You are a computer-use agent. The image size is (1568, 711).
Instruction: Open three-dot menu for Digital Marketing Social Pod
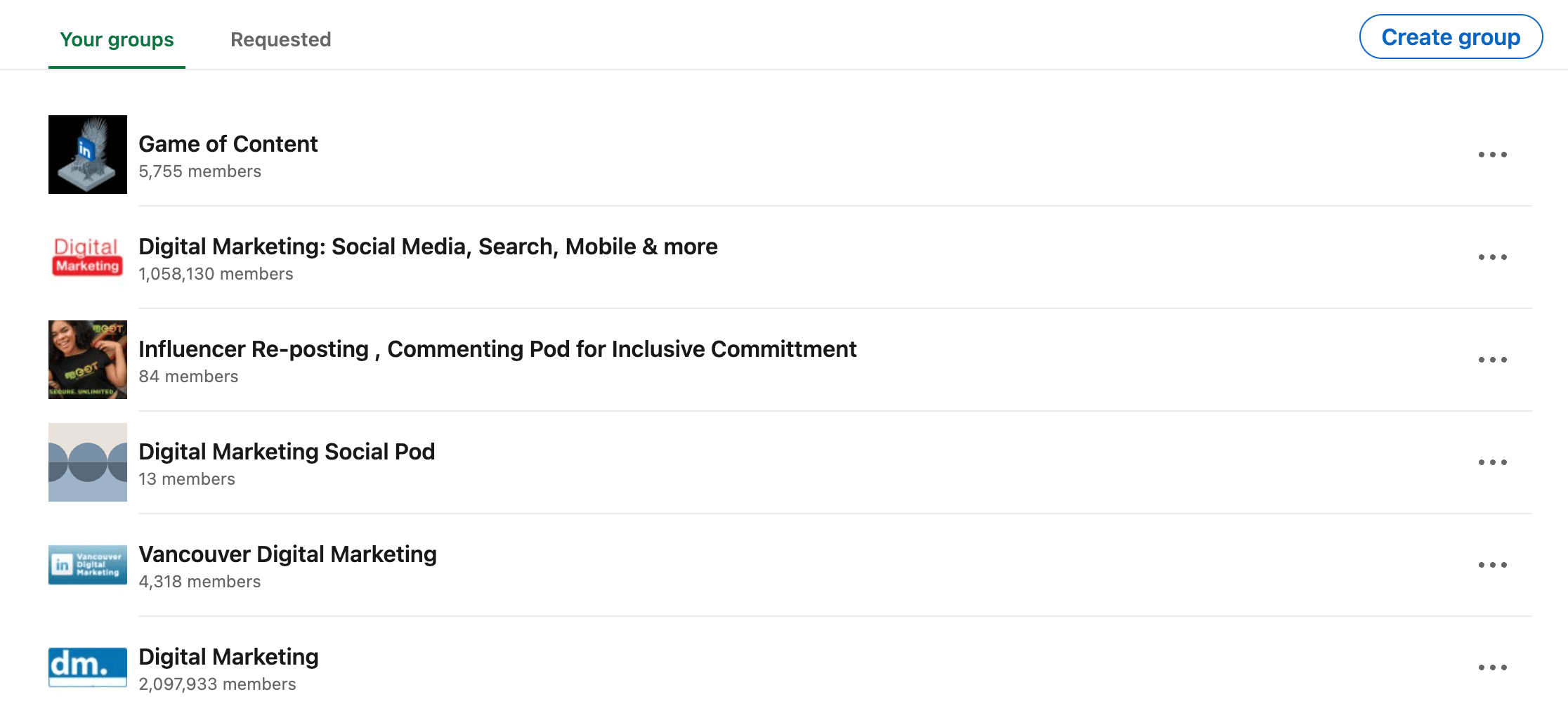(1492, 462)
